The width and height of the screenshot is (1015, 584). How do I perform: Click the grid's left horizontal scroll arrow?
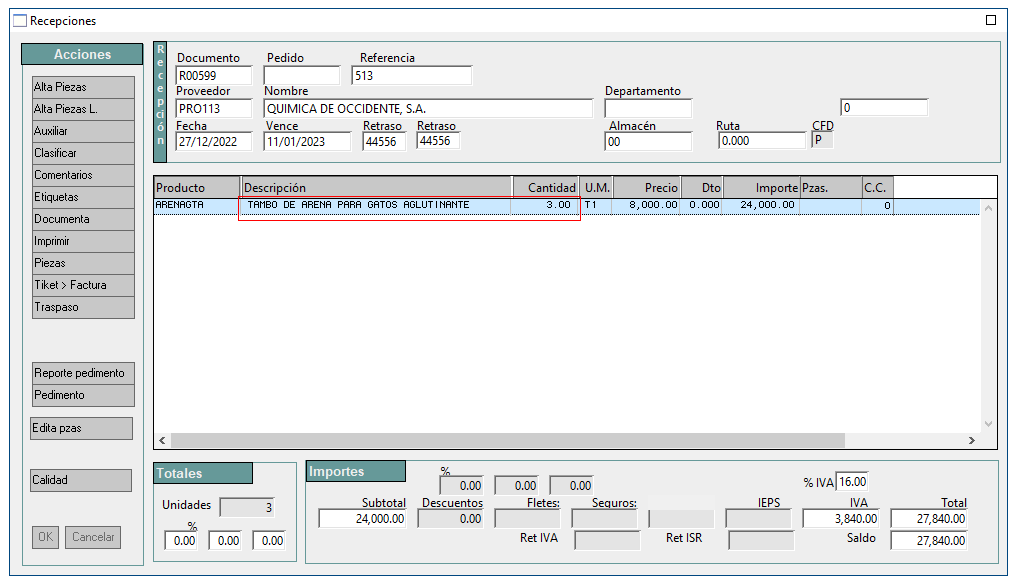pyautogui.click(x=162, y=440)
